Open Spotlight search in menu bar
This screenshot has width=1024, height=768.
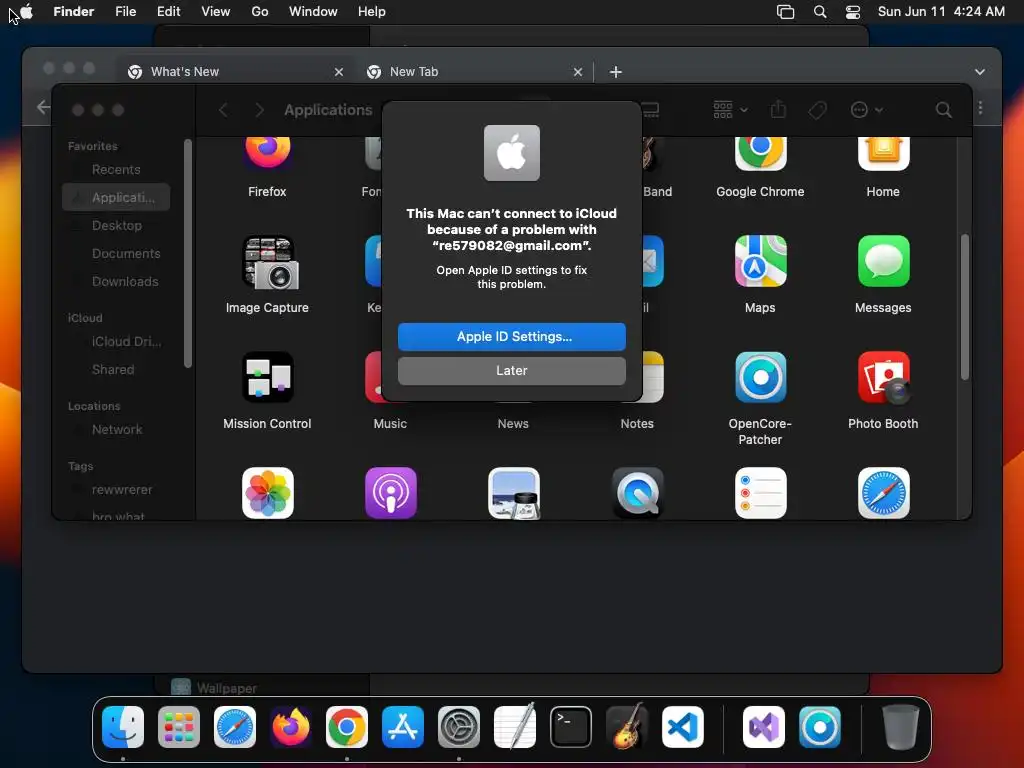(x=820, y=12)
